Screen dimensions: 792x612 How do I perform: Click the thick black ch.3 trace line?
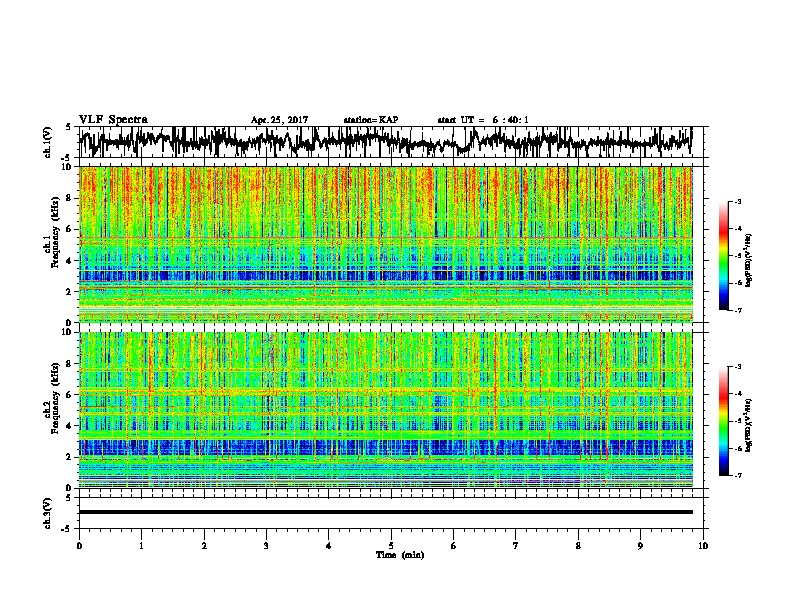385,512
